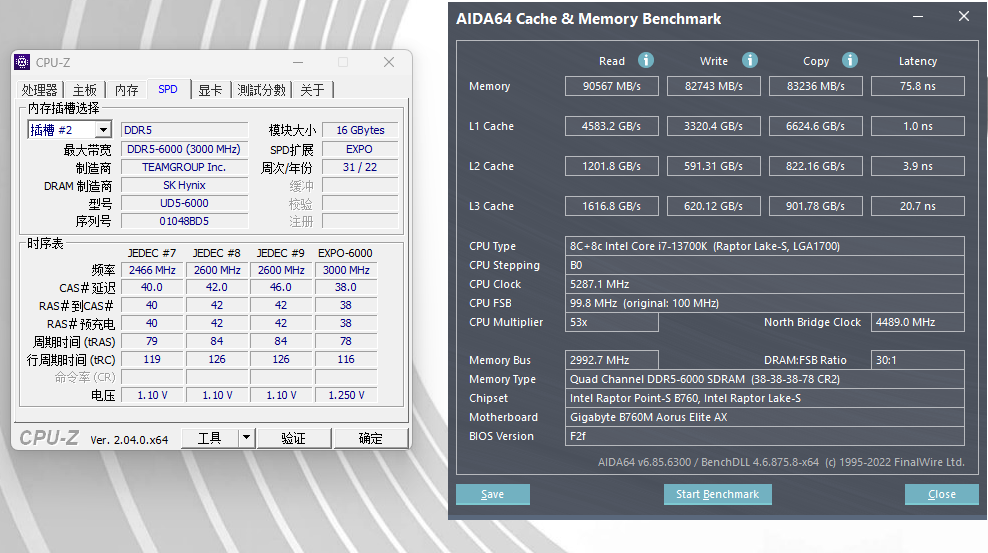The height and width of the screenshot is (553, 988).
Task: Open the 測試分數 tab
Action: [262, 90]
